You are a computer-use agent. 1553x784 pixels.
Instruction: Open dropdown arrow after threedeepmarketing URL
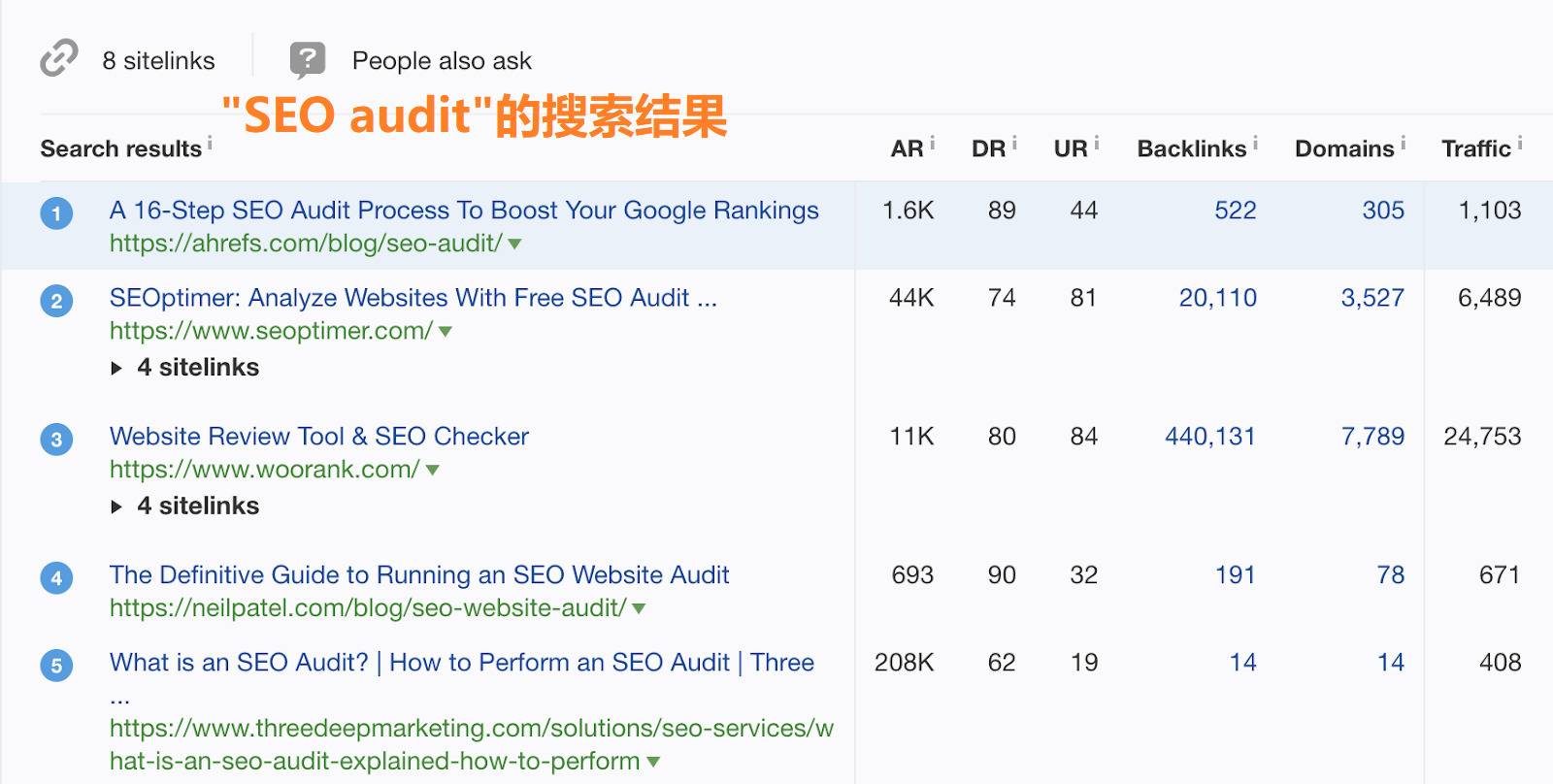(x=653, y=763)
